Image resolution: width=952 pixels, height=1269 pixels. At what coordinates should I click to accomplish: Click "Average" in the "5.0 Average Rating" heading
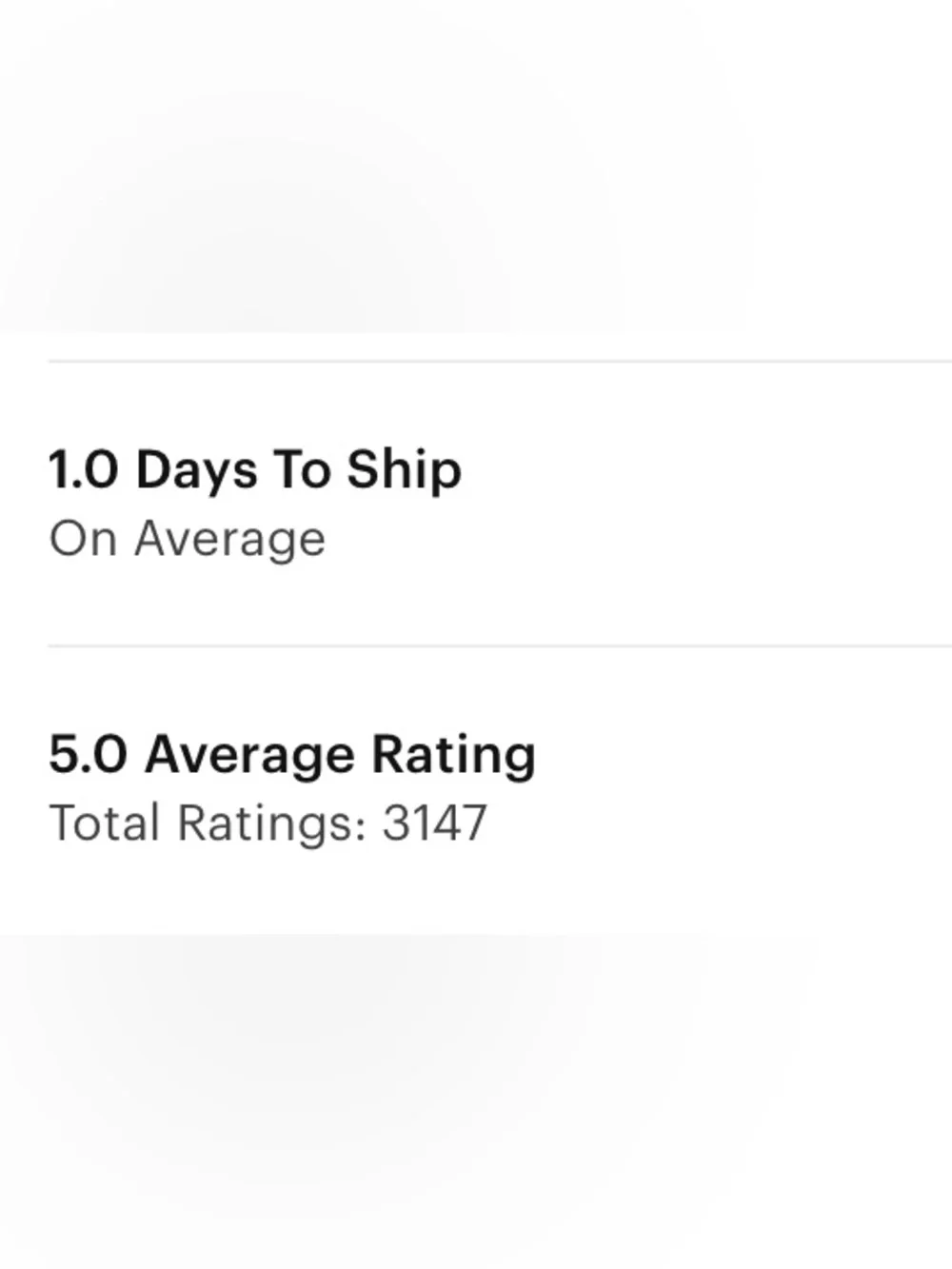pyautogui.click(x=249, y=757)
